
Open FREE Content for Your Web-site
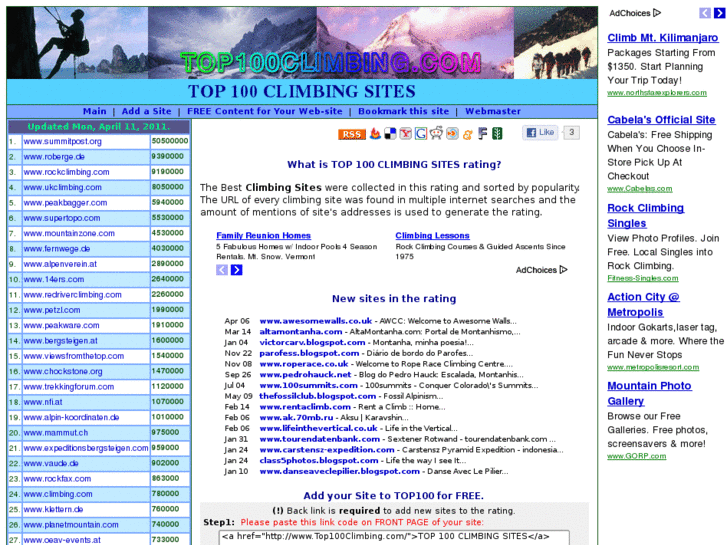pos(265,111)
